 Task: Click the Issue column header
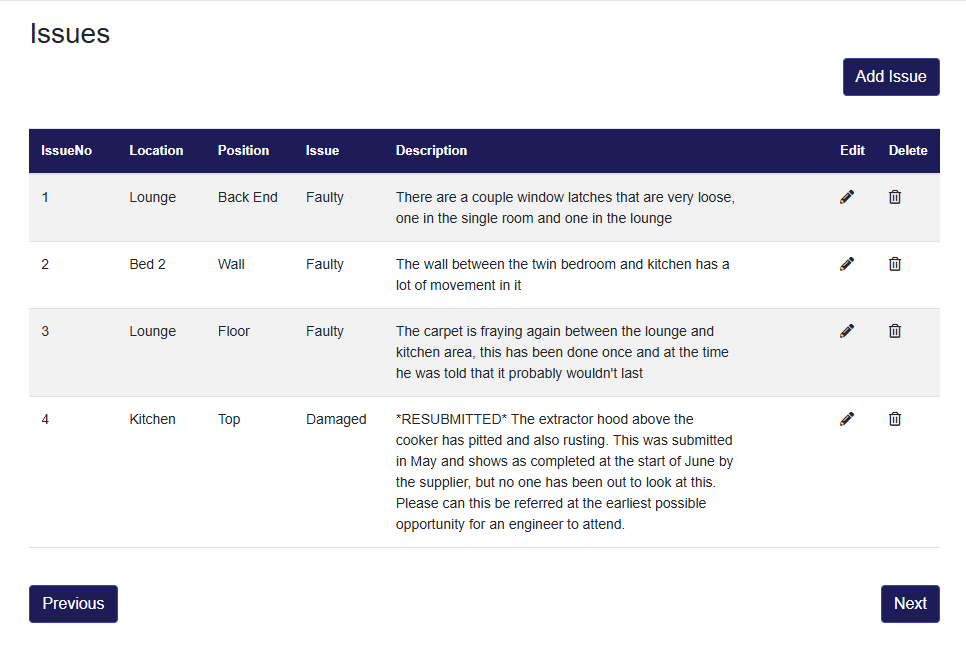tap(322, 151)
